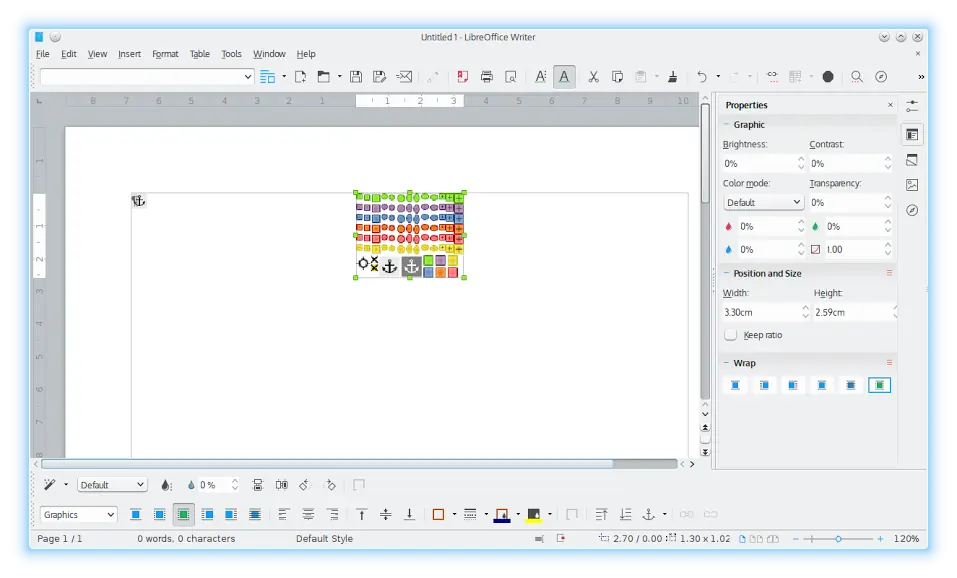Open the sidebar Properties deck icon
957x578 pixels.
912,135
